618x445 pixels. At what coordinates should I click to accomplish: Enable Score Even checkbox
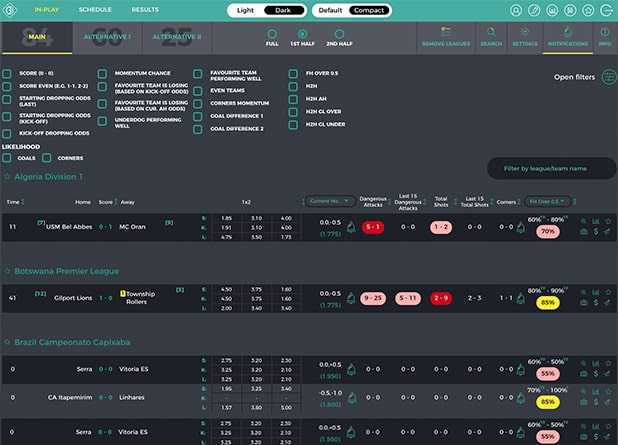7,86
